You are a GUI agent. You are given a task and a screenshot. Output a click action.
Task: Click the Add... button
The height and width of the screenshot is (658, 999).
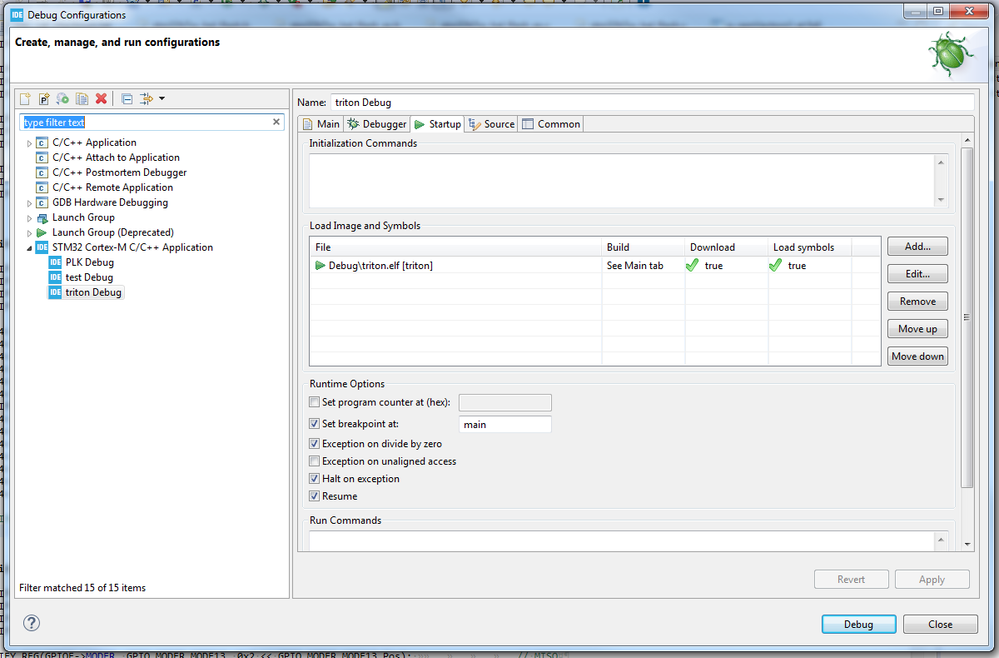[917, 247]
